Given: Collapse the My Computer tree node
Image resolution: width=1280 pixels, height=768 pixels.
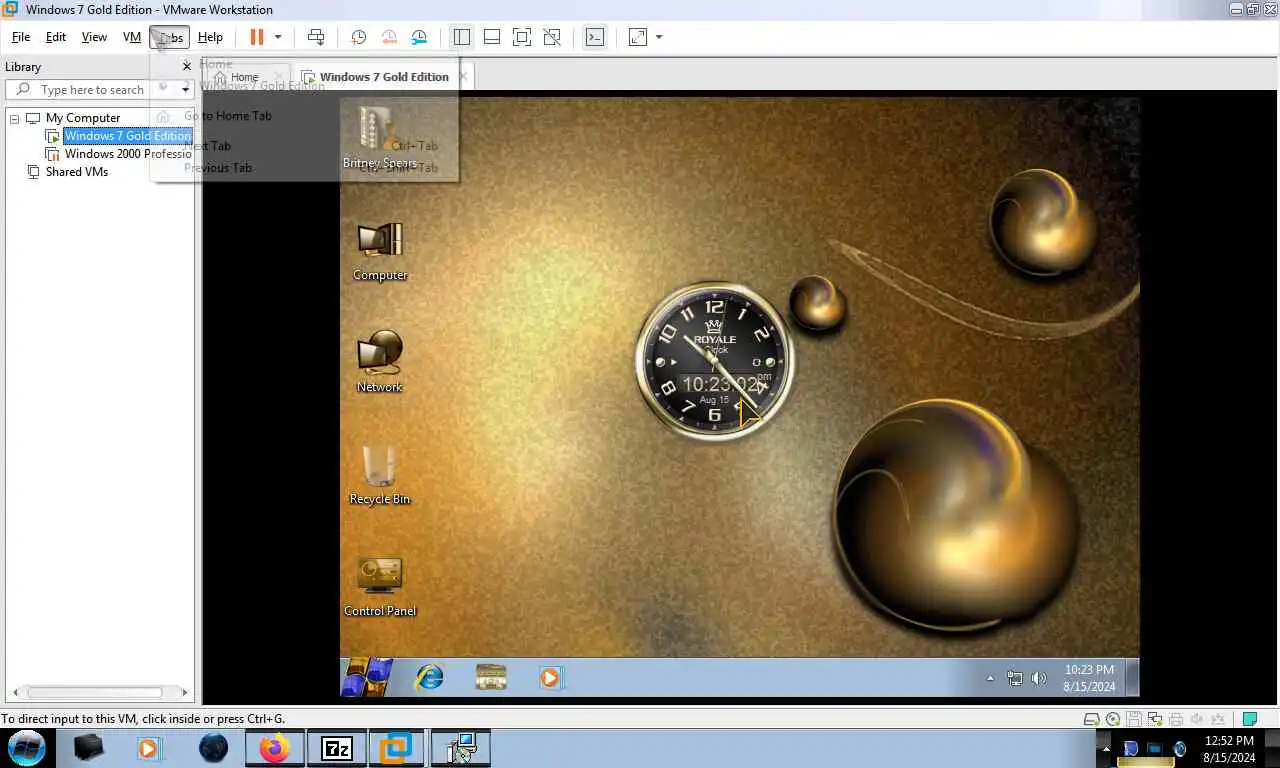Looking at the screenshot, I should pyautogui.click(x=15, y=118).
